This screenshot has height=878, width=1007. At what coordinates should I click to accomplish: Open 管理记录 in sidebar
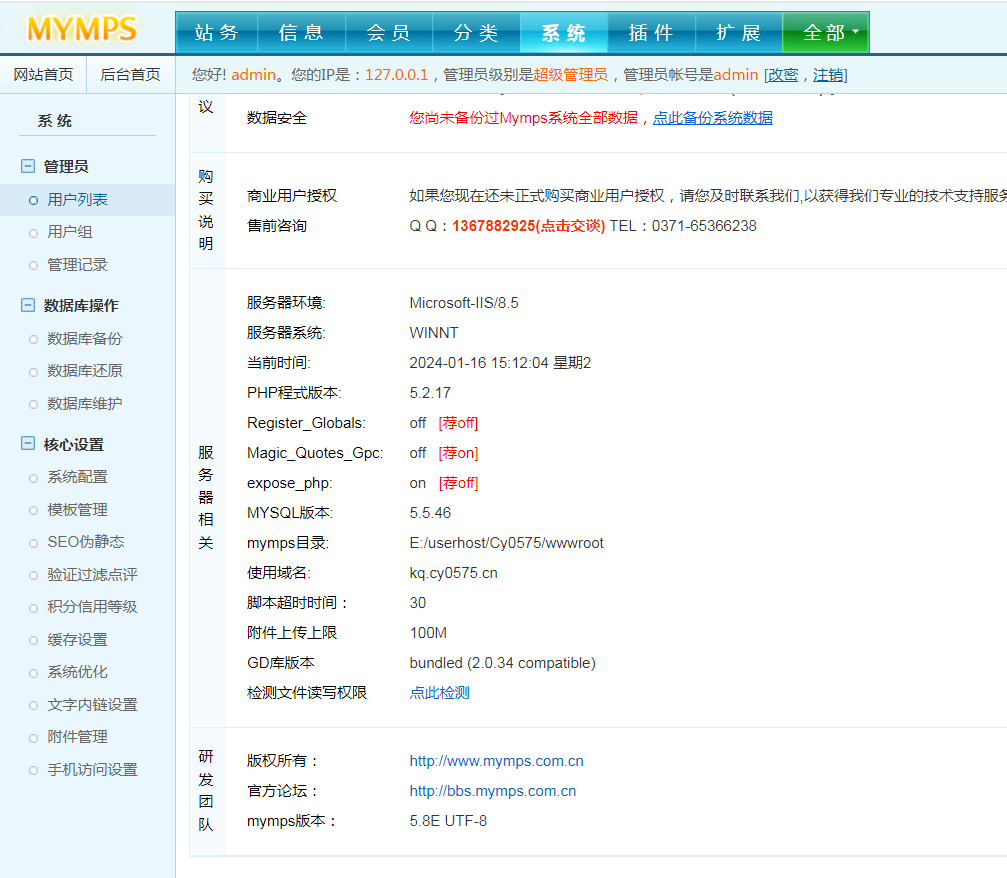[78, 265]
